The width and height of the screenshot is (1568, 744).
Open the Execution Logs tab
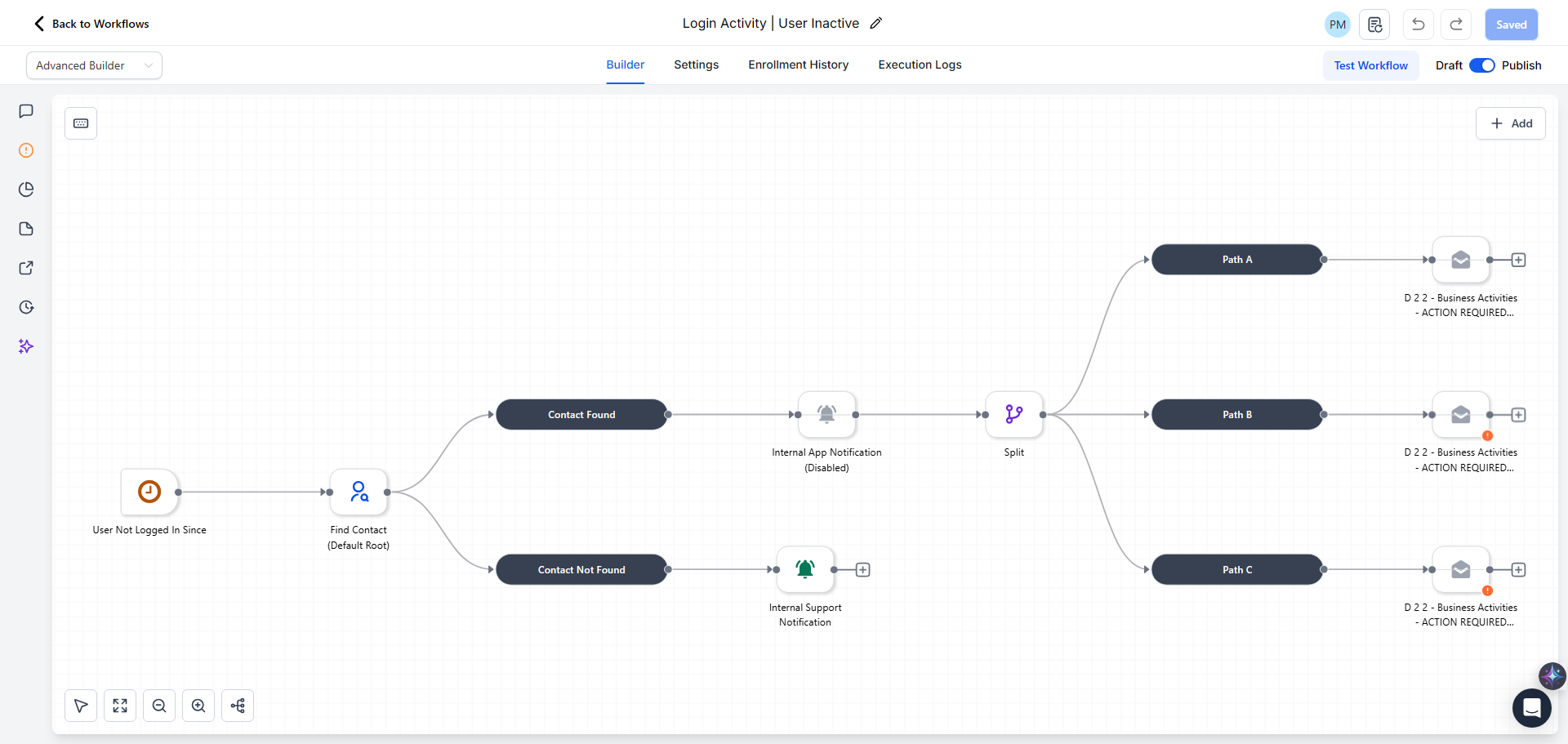click(920, 65)
